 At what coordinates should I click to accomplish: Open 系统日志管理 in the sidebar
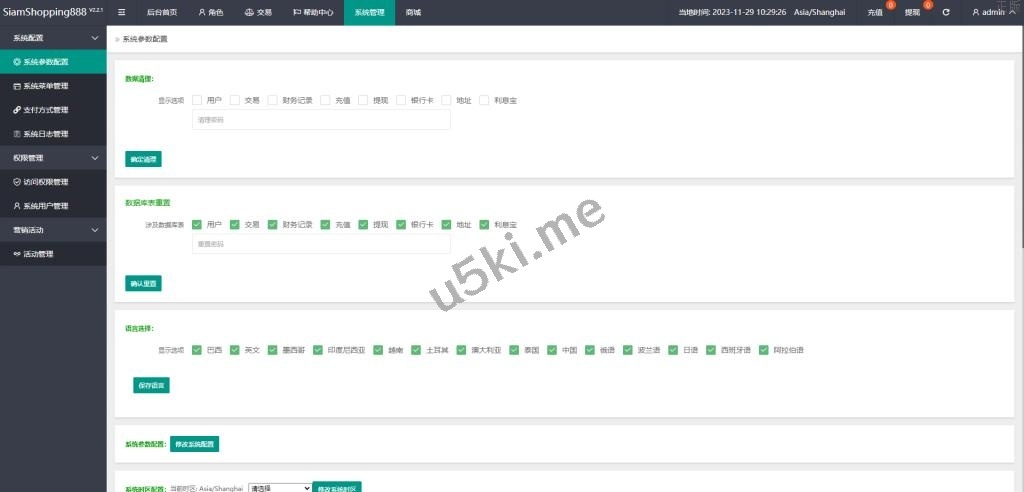(x=46, y=134)
